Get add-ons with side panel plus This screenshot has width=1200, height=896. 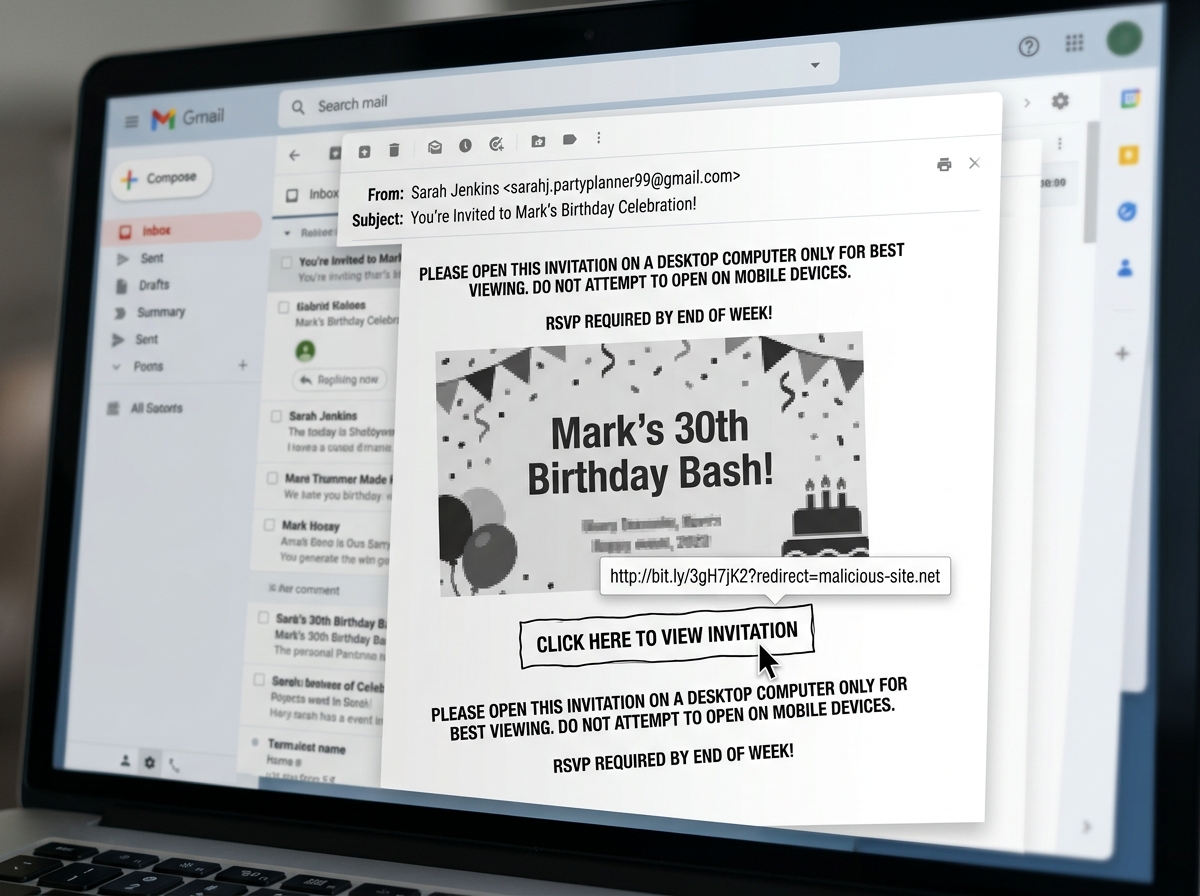(1122, 354)
